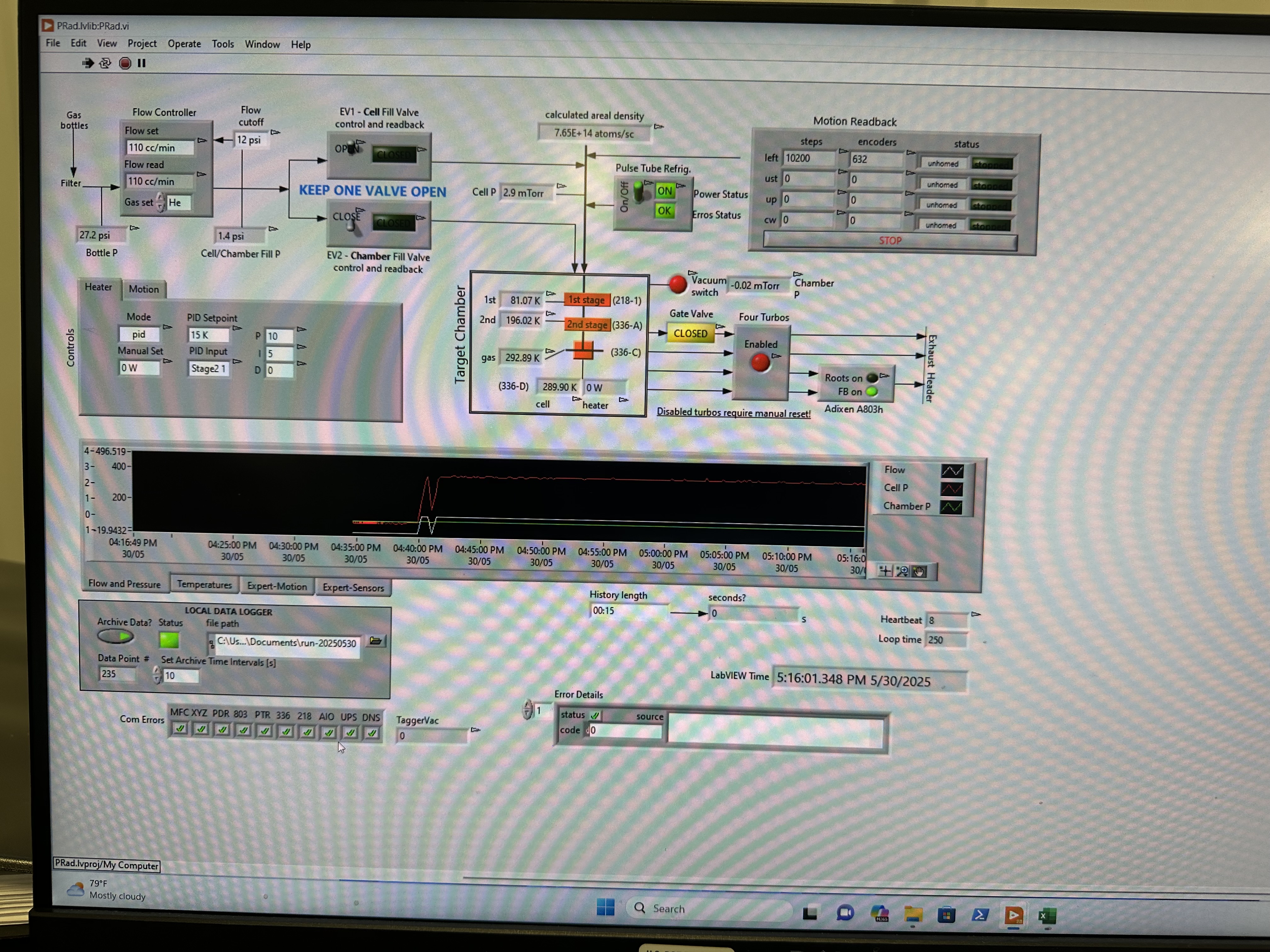Click the left steps 10200 field
1270x952 pixels.
pos(809,158)
